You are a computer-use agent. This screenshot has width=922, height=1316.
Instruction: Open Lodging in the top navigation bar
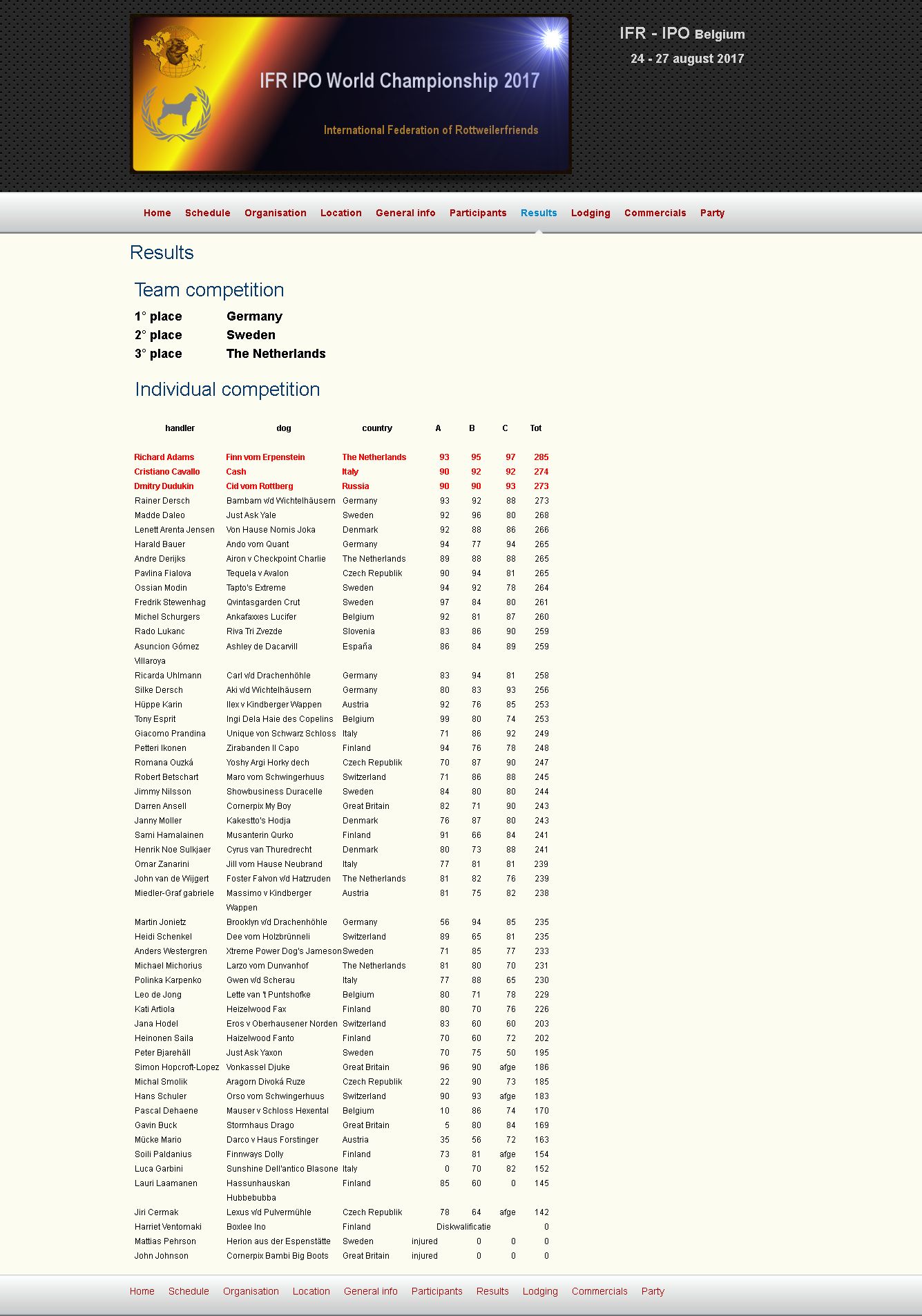coord(590,213)
